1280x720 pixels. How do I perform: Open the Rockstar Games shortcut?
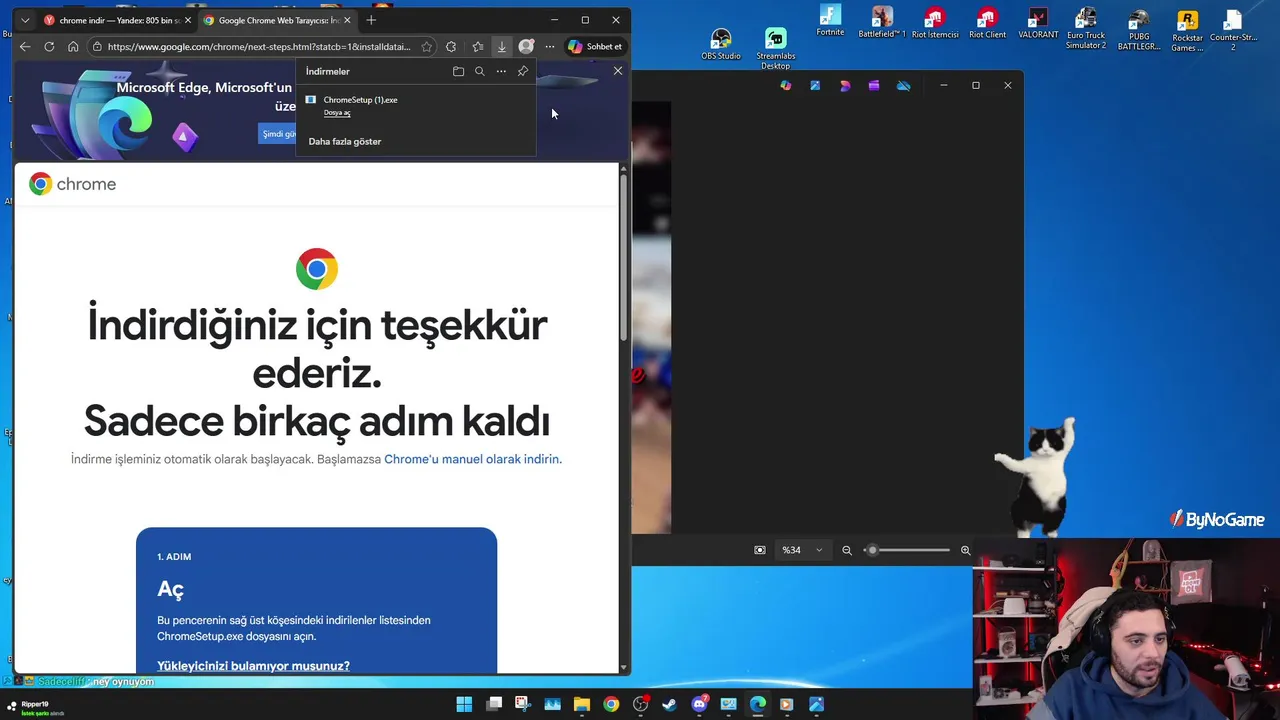click(1187, 30)
